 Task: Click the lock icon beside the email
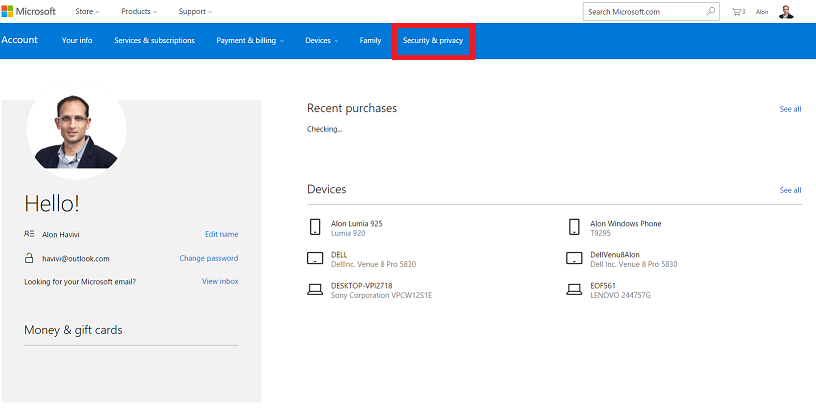(x=29, y=258)
